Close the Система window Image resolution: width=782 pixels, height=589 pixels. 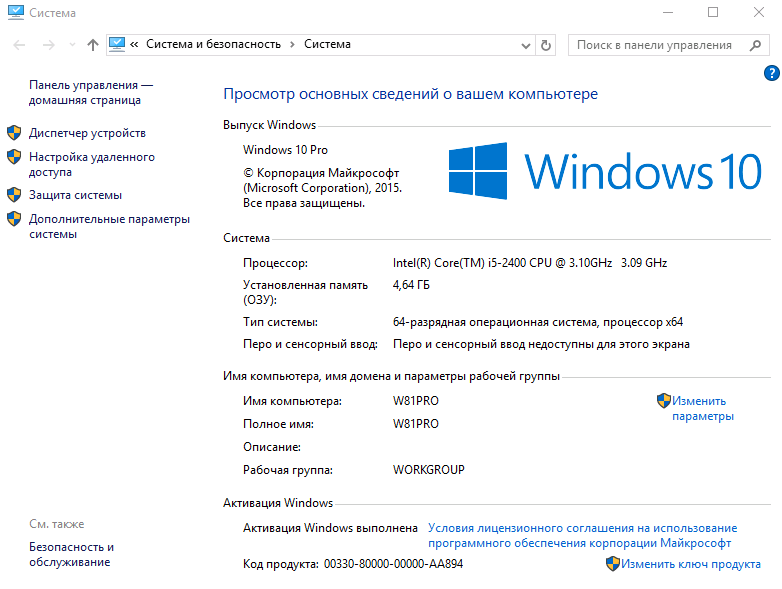point(759,12)
